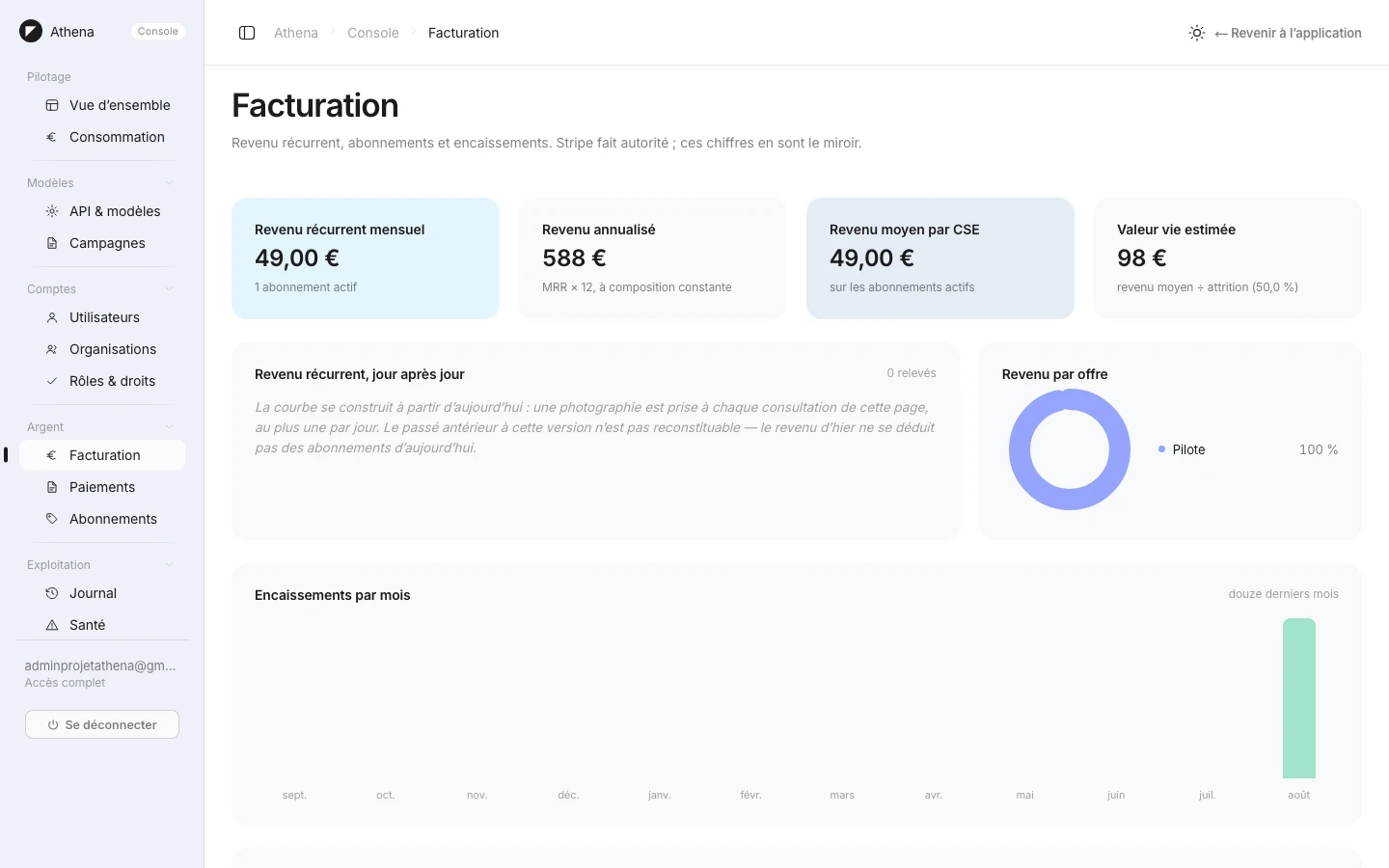
Task: Click the Console badge beside Athena
Action: point(158,32)
